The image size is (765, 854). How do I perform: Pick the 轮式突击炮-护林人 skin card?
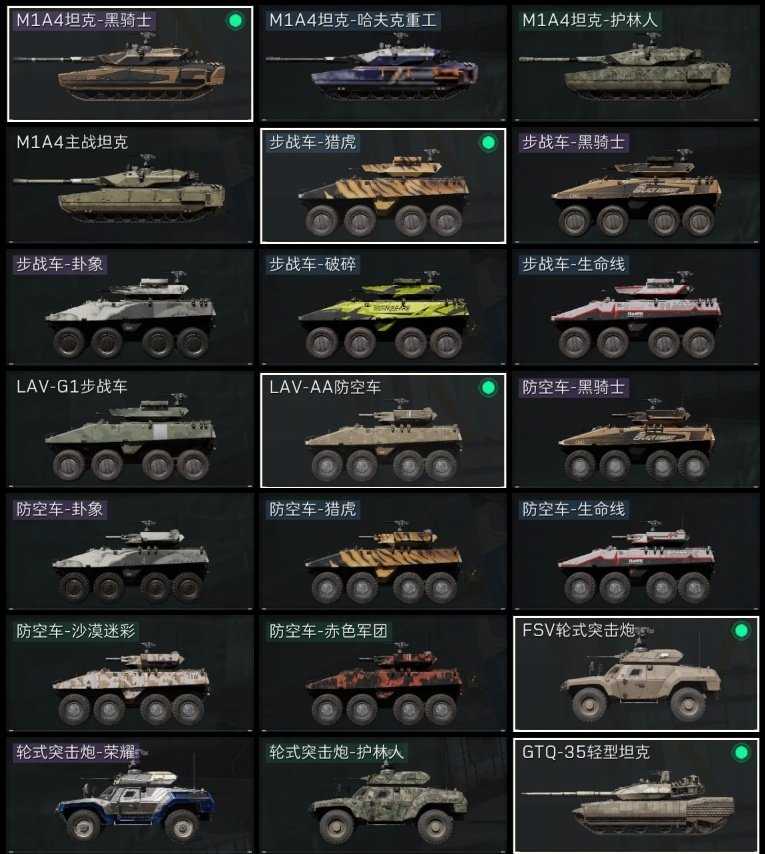click(x=383, y=796)
